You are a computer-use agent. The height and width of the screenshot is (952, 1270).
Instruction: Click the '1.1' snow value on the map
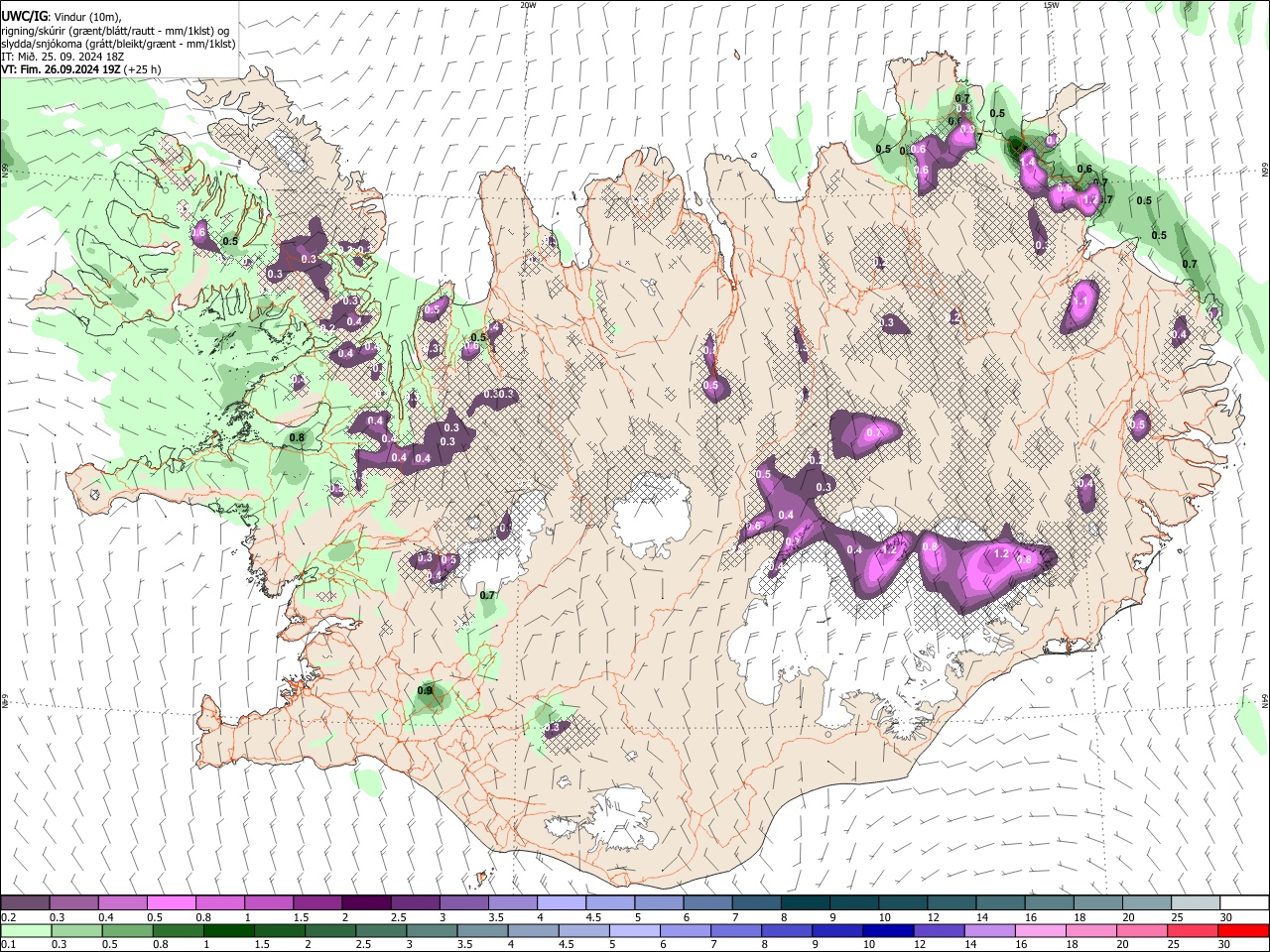1082,299
